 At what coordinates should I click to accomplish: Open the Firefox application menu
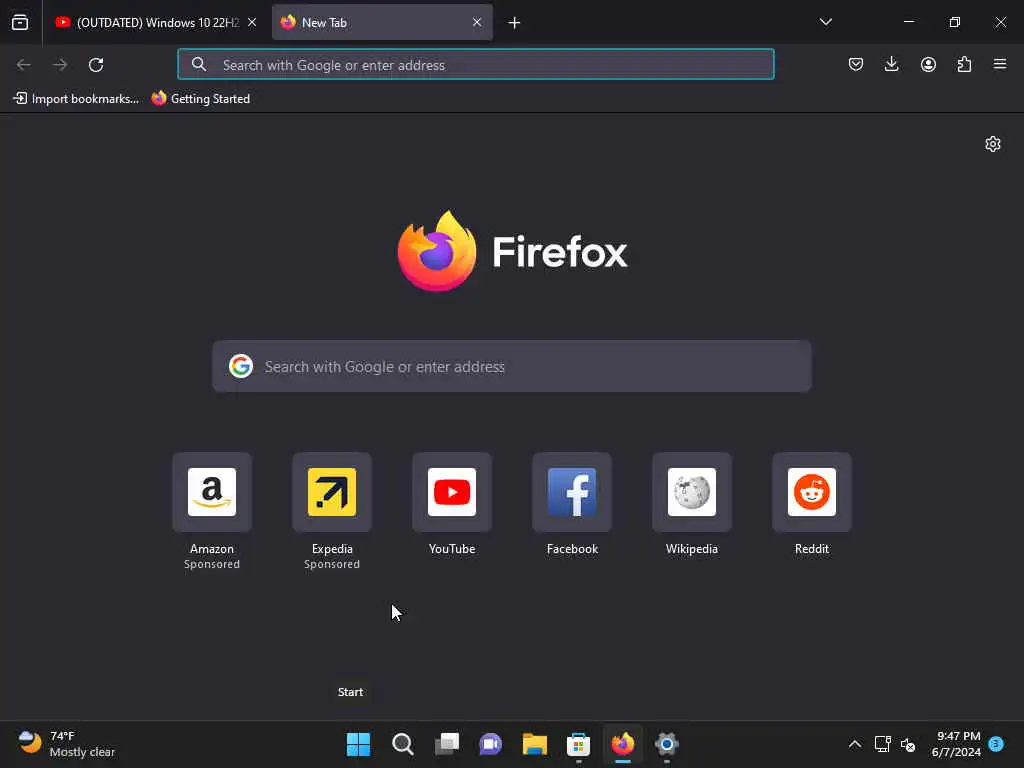click(1000, 64)
